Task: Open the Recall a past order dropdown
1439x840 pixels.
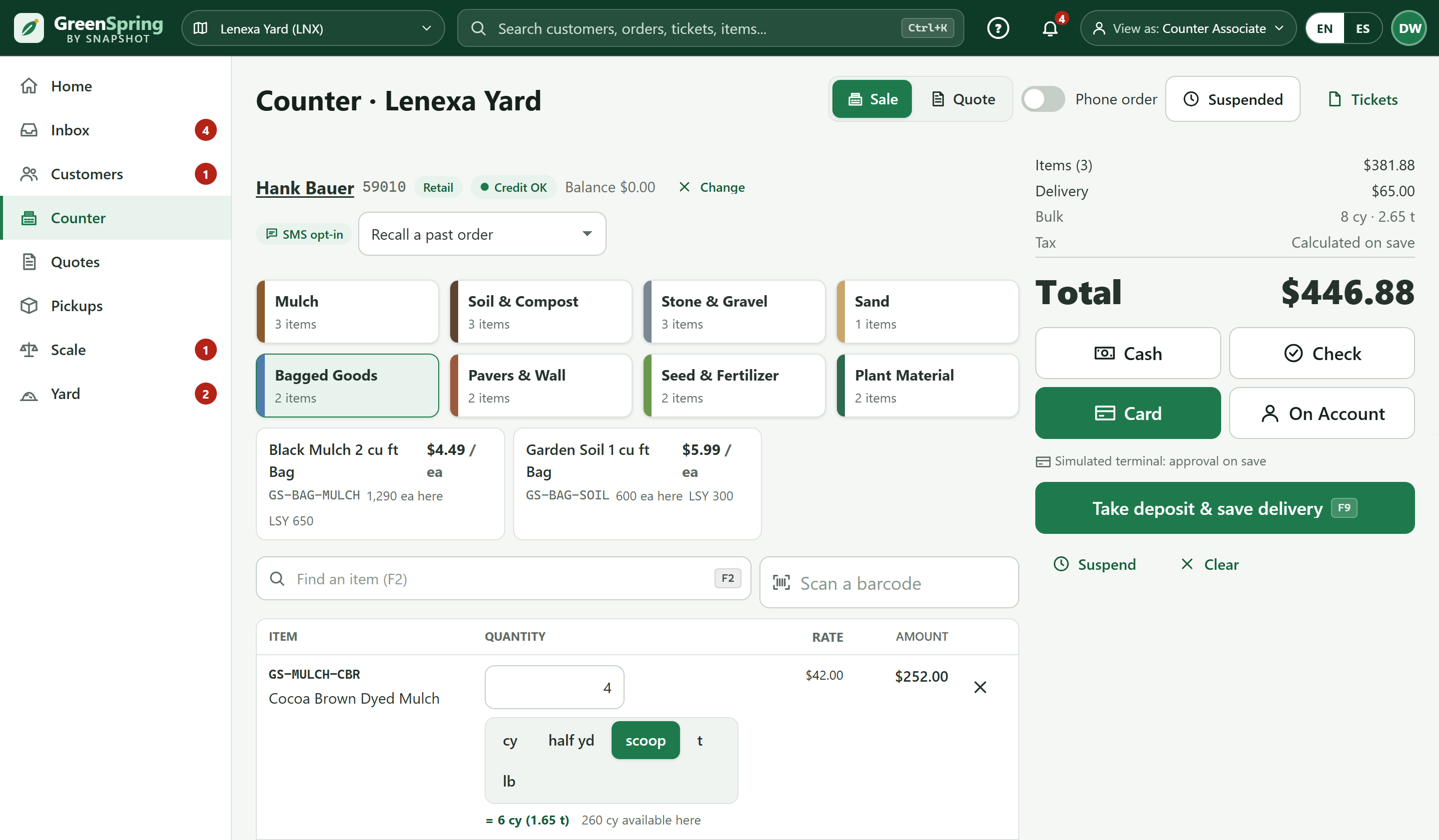Action: (x=482, y=234)
